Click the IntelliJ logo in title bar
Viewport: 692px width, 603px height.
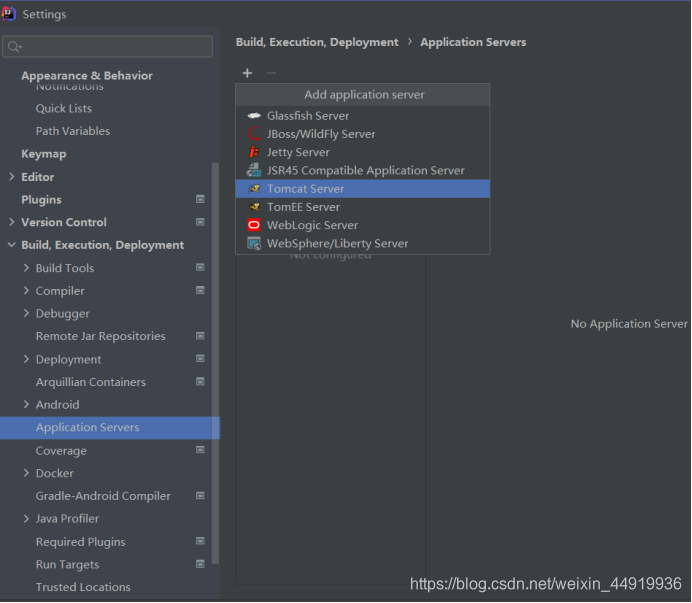click(8, 14)
